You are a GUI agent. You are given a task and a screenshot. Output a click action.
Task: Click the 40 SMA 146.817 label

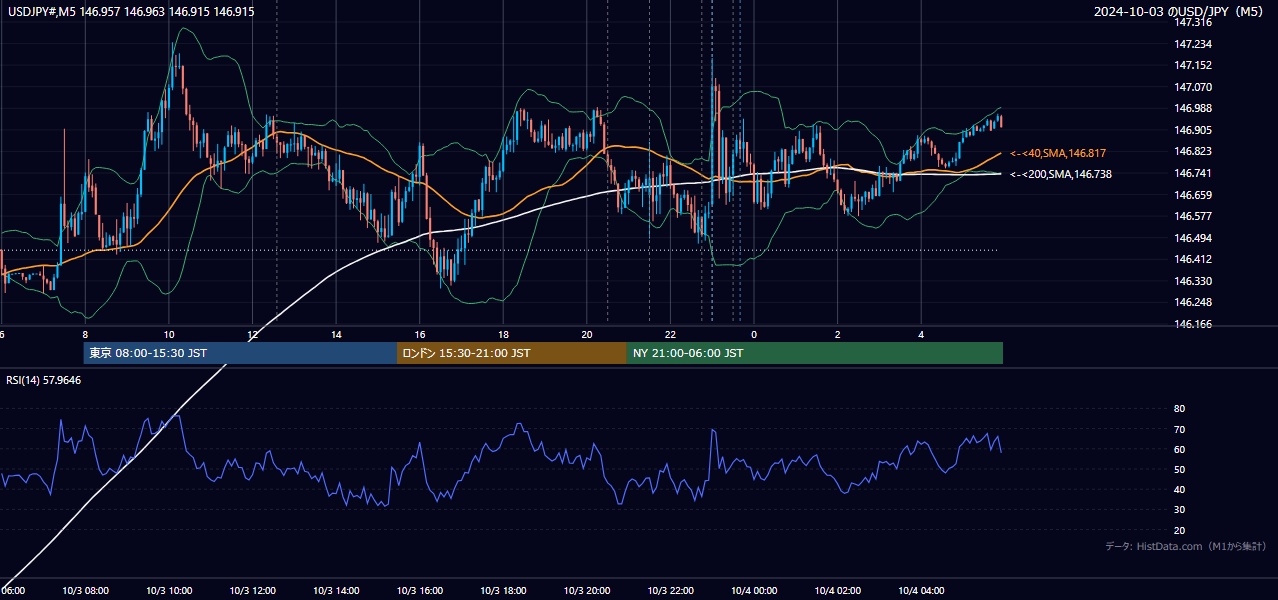[1058, 153]
